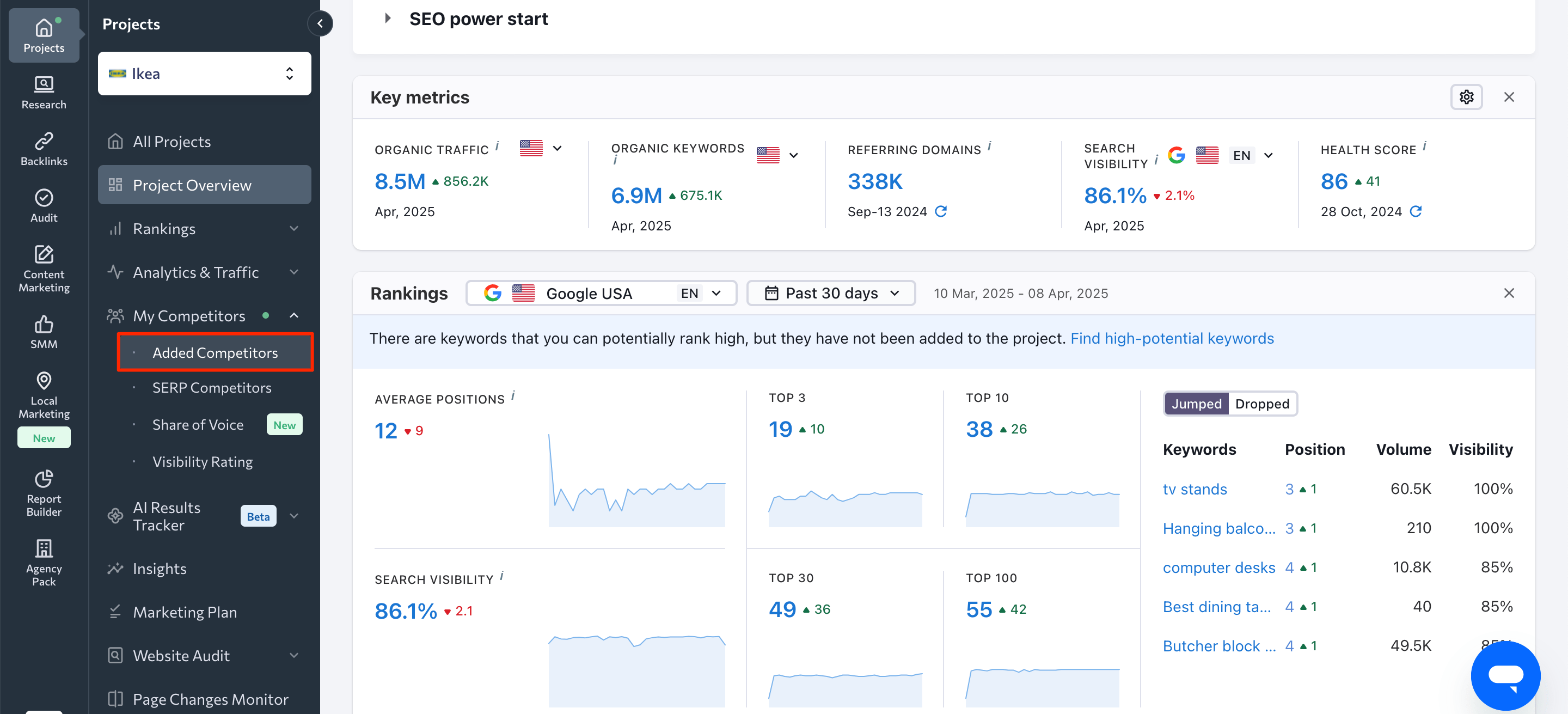Click the Organic Keywords info icon
This screenshot has height=714, width=1568.
(x=615, y=161)
